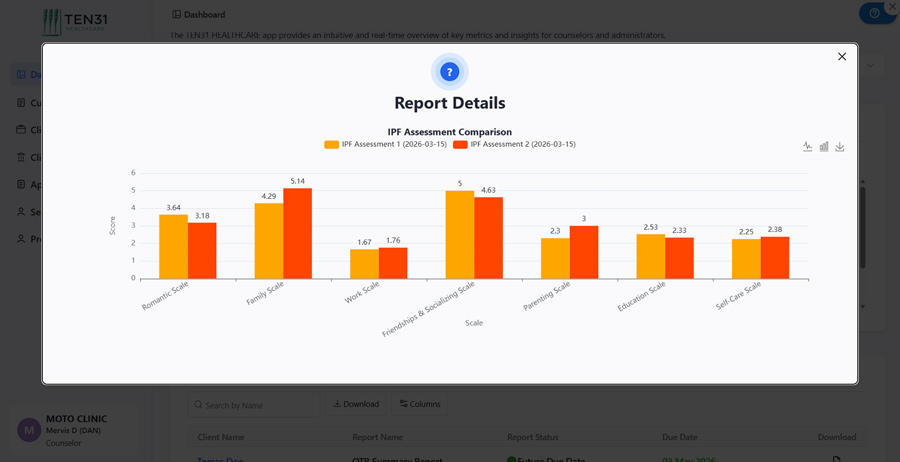Viewport: 900px width, 462px height.
Task: Close the Report Details dialog
Action: (x=842, y=57)
